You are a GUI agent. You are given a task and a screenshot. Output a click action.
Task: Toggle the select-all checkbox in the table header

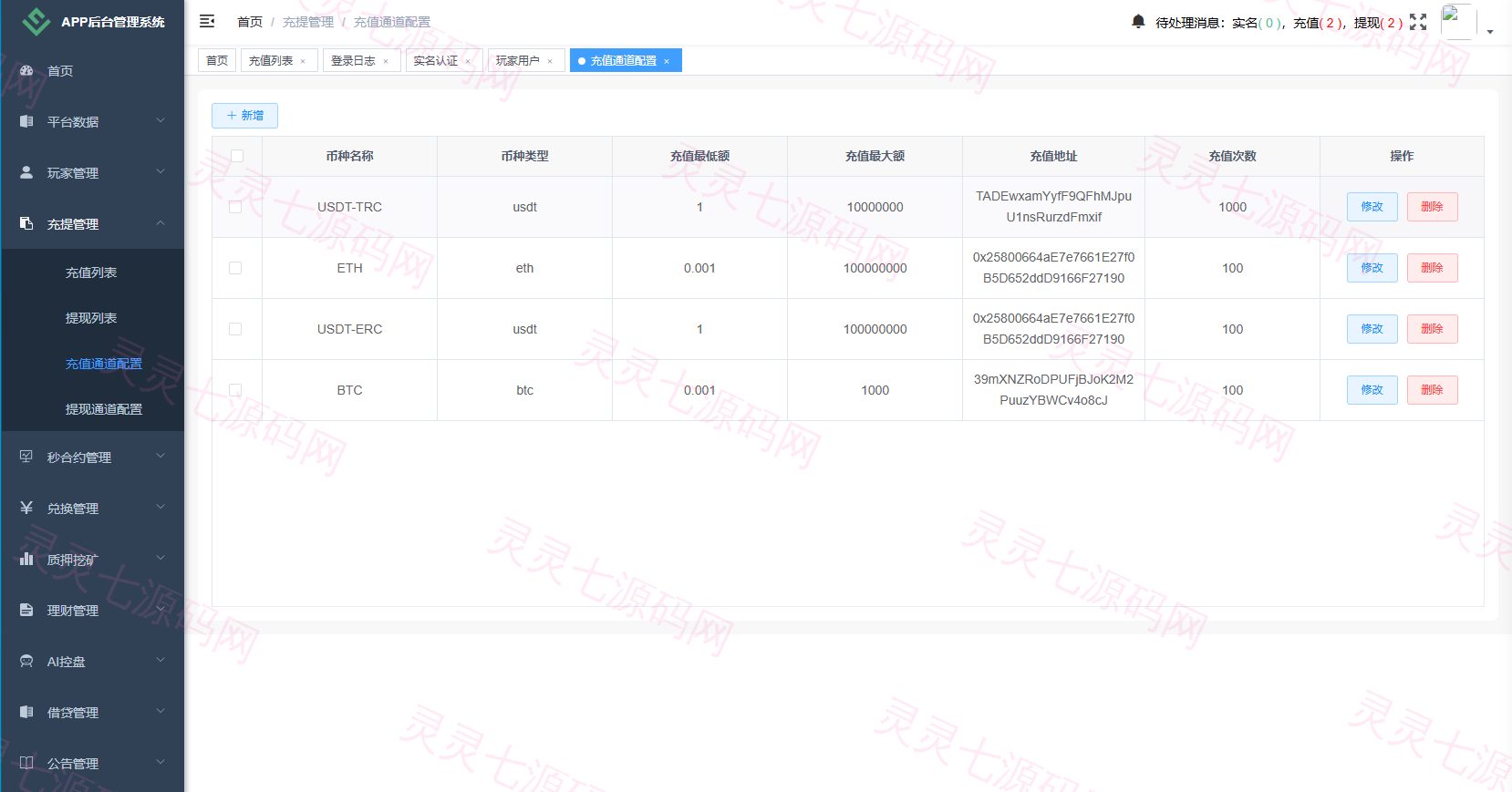coord(237,156)
